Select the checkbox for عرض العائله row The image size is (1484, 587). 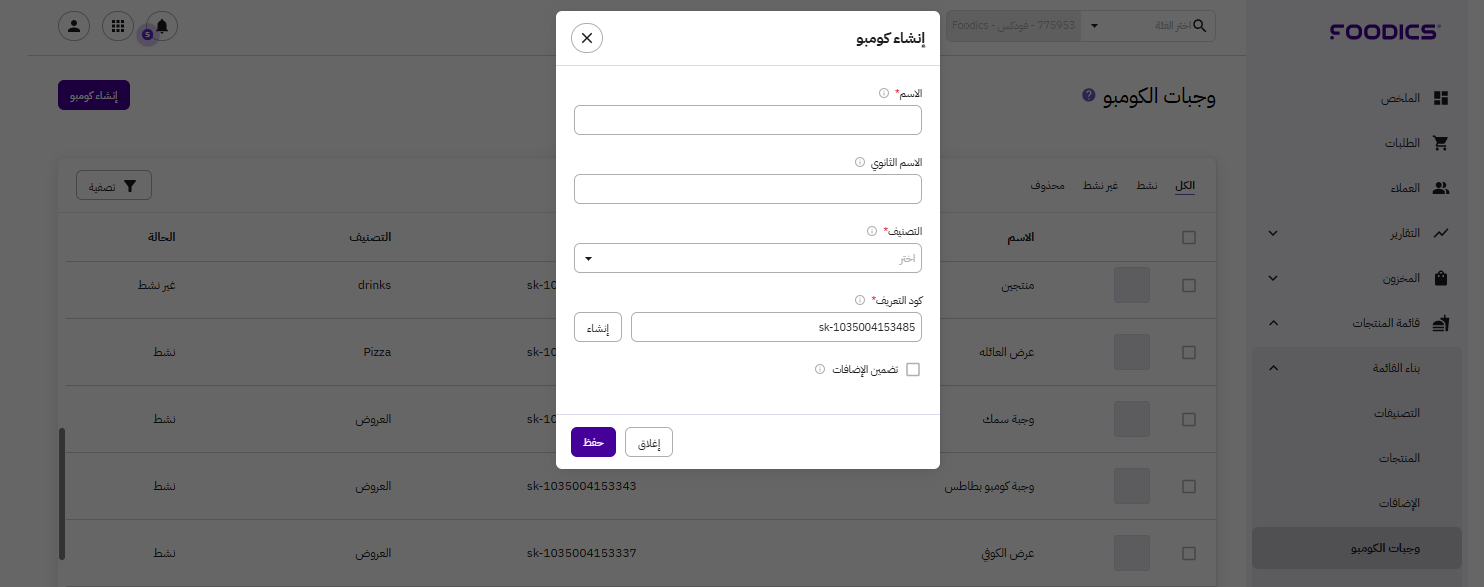tap(1188, 352)
